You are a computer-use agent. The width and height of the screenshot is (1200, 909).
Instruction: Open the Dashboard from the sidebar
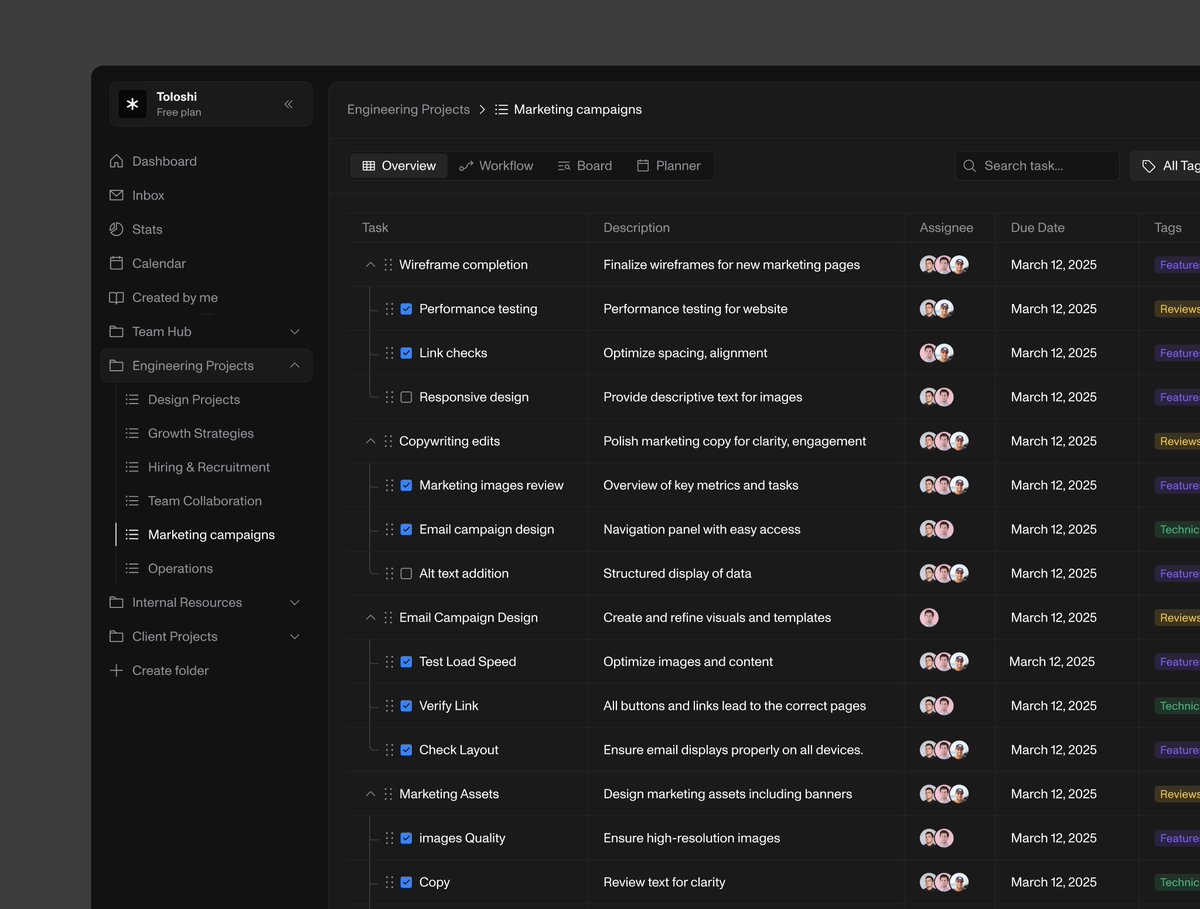[164, 161]
